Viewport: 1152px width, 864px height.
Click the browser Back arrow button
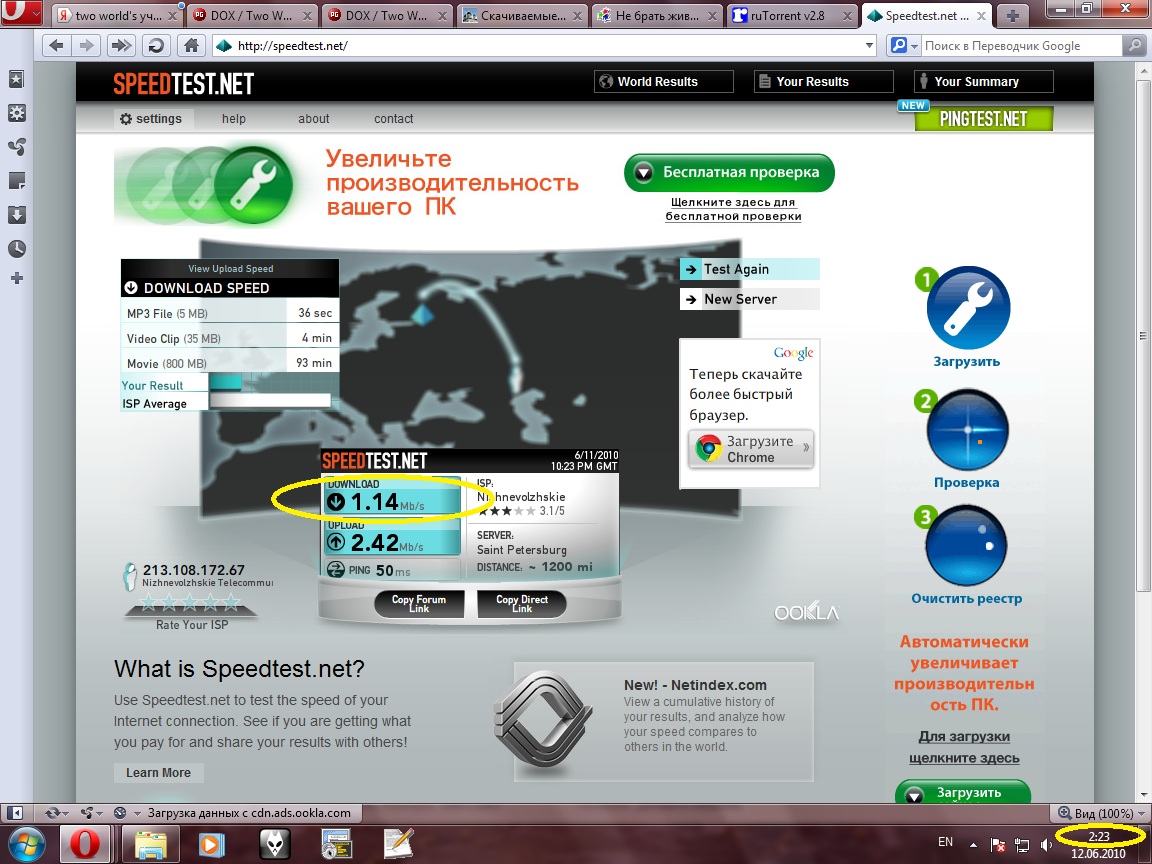(57, 46)
